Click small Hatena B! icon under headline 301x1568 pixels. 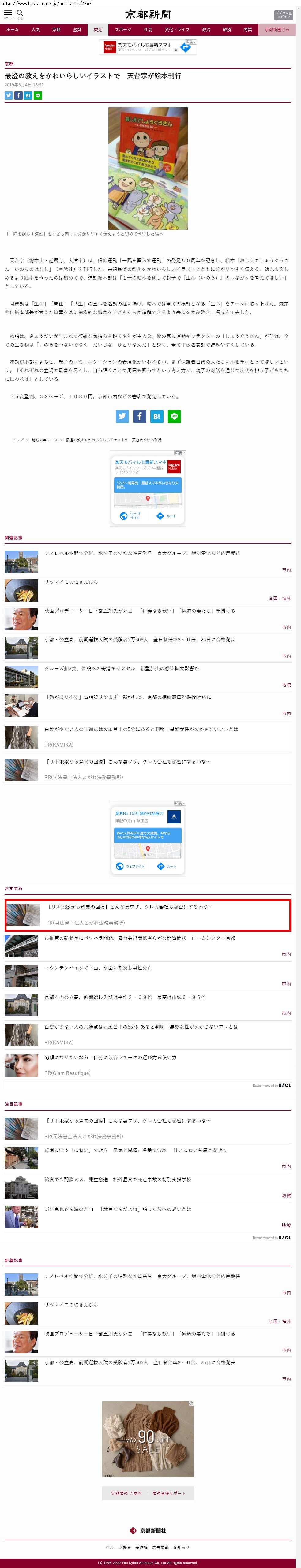[x=28, y=95]
